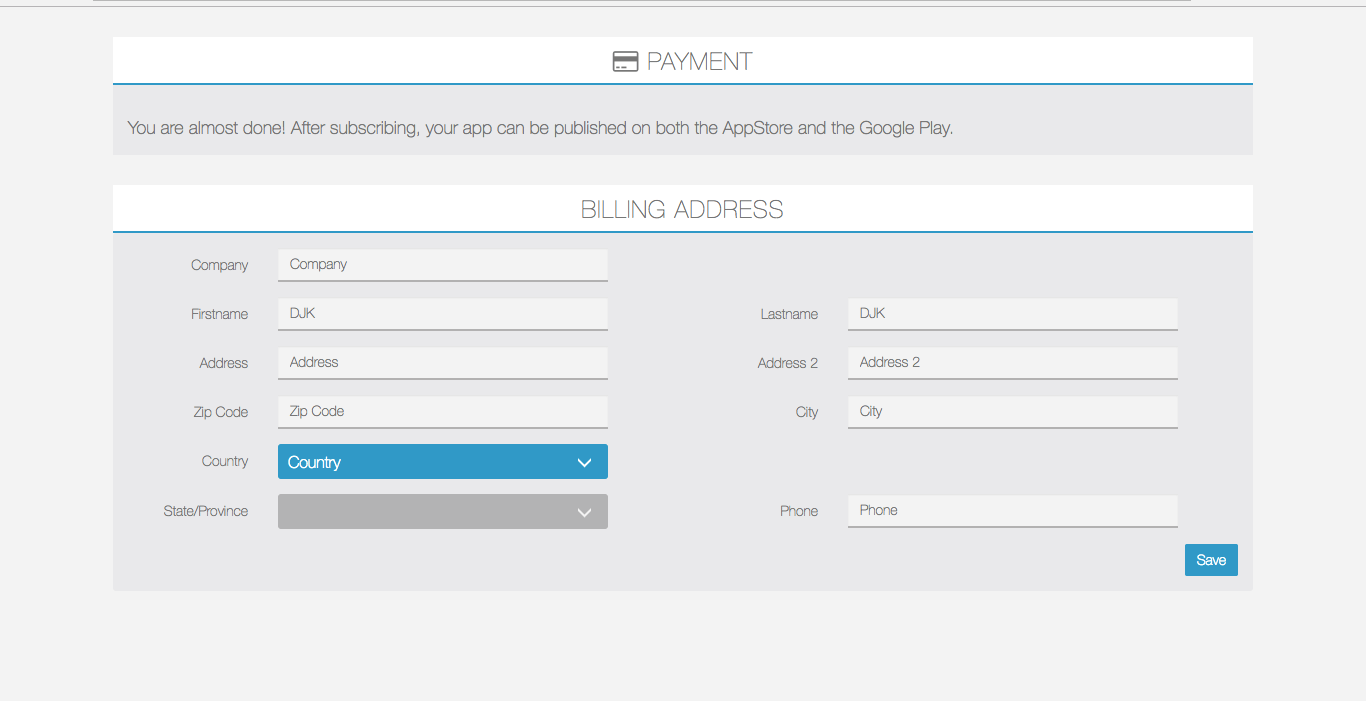
Task: Focus the Company input field
Action: (443, 265)
